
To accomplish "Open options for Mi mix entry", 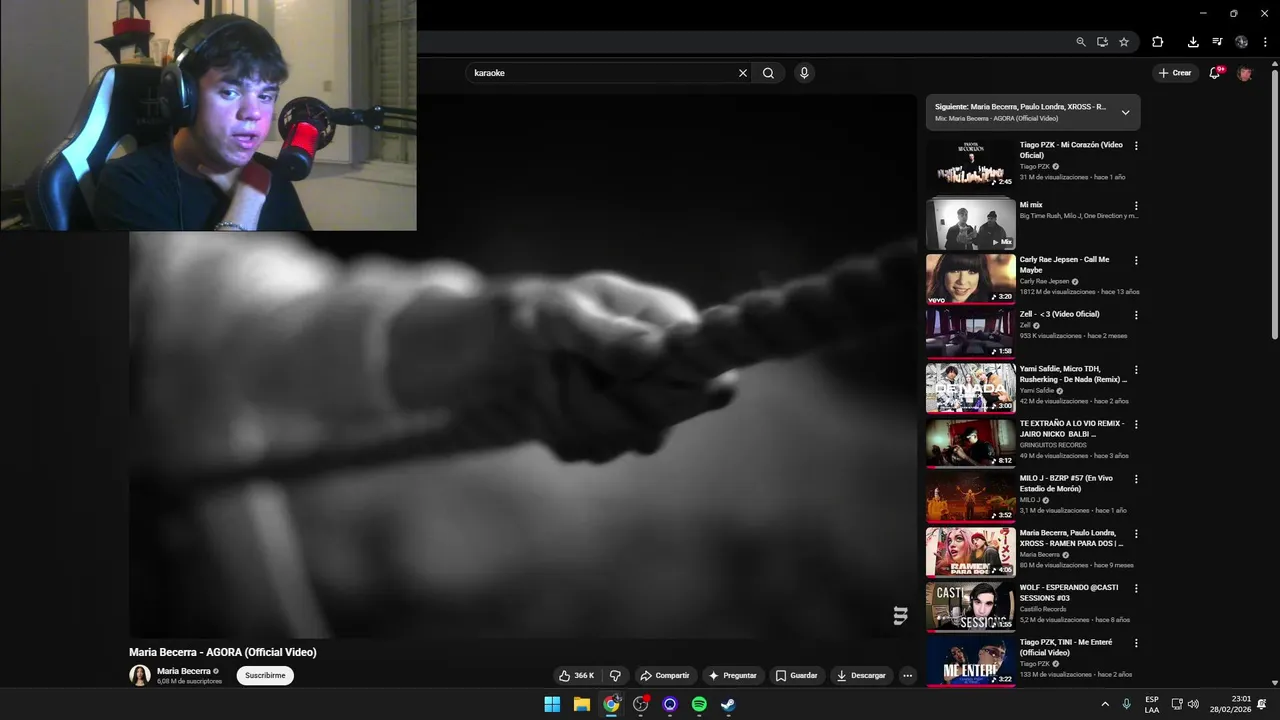I will coord(1136,206).
